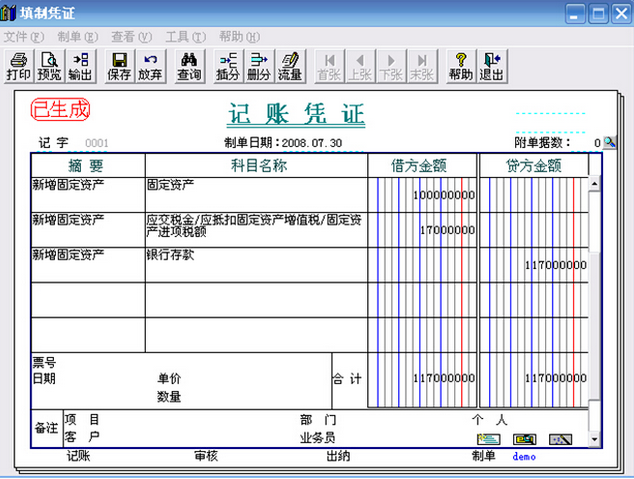Click the 备注 label cell

coord(47,428)
